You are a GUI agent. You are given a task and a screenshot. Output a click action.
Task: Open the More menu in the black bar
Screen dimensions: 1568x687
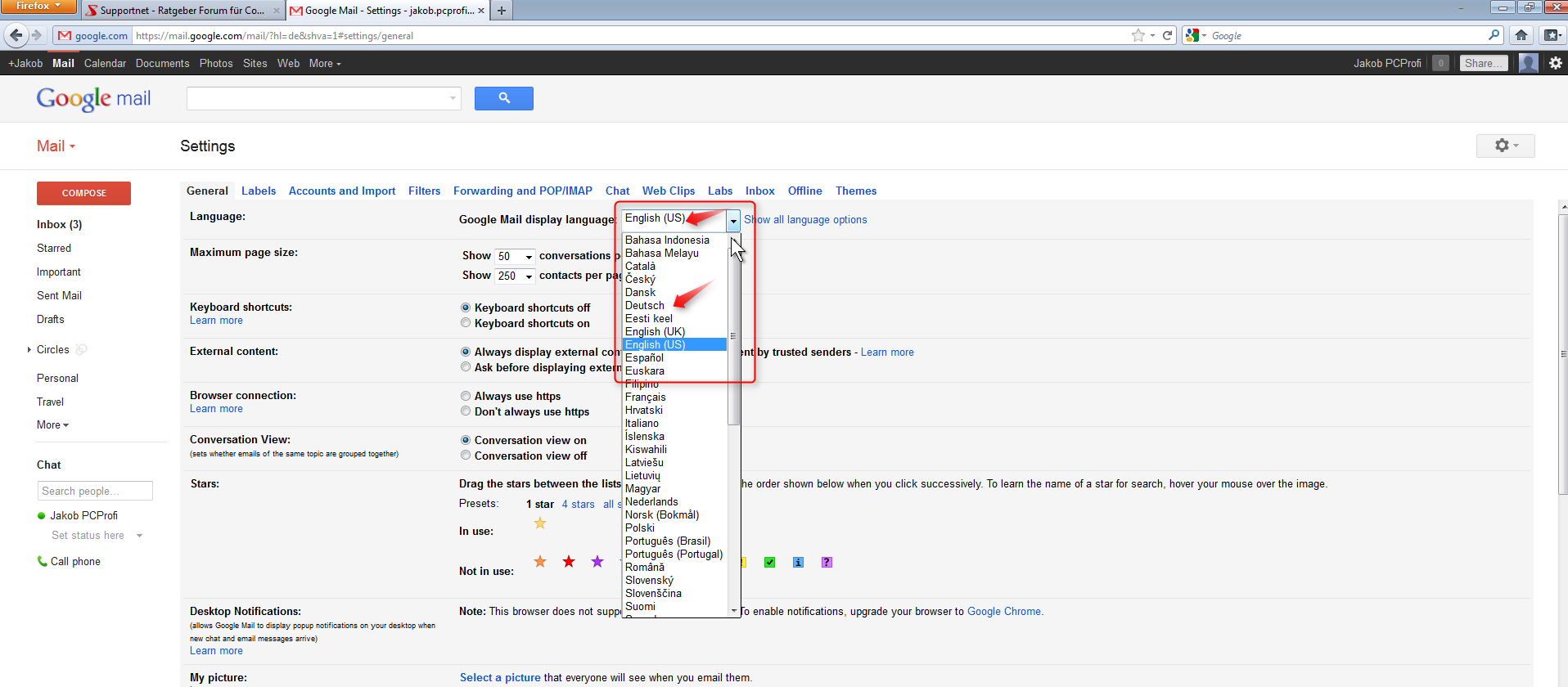click(x=325, y=63)
